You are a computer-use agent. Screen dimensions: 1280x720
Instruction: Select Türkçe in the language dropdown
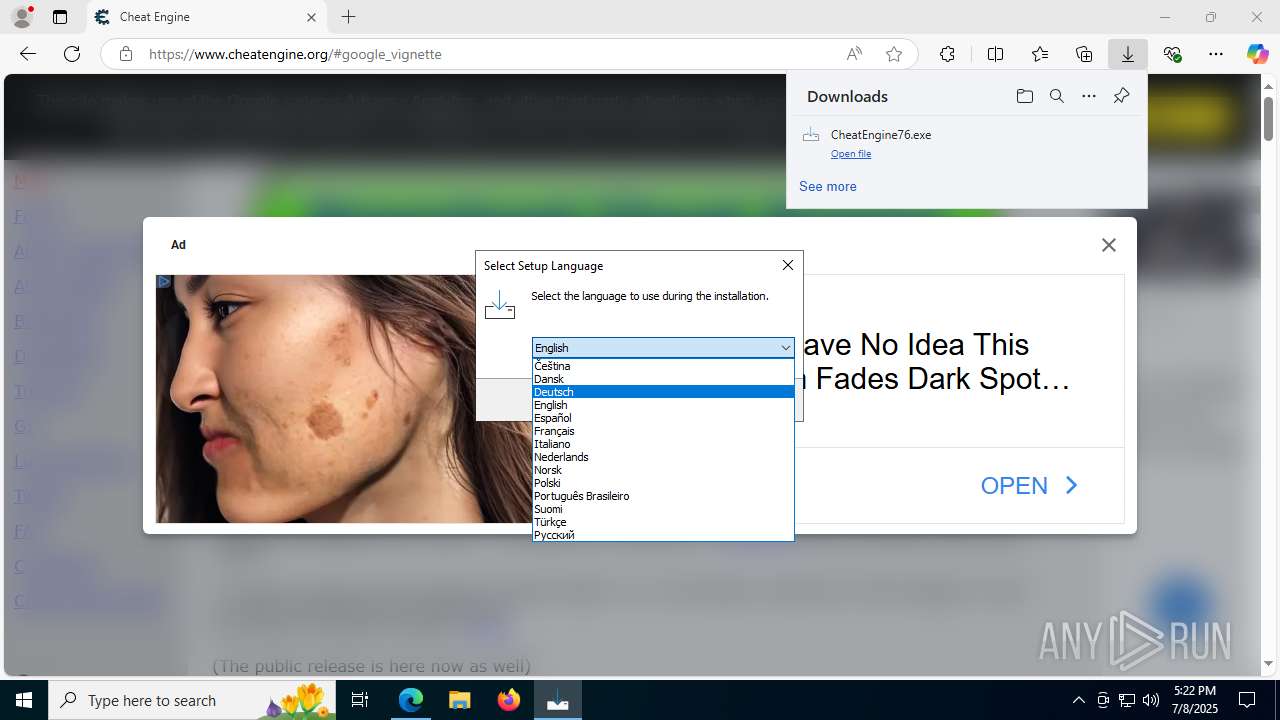pos(663,522)
